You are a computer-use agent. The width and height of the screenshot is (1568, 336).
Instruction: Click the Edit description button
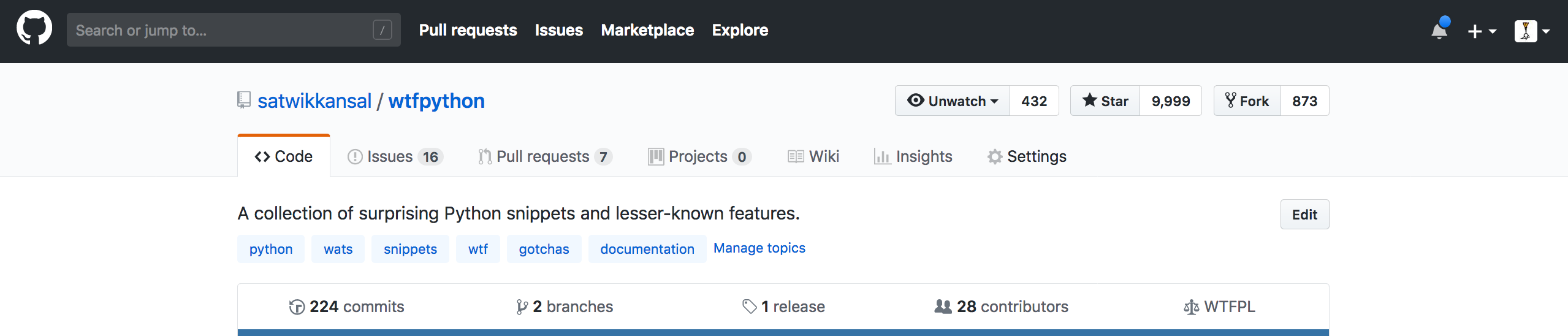click(1304, 215)
